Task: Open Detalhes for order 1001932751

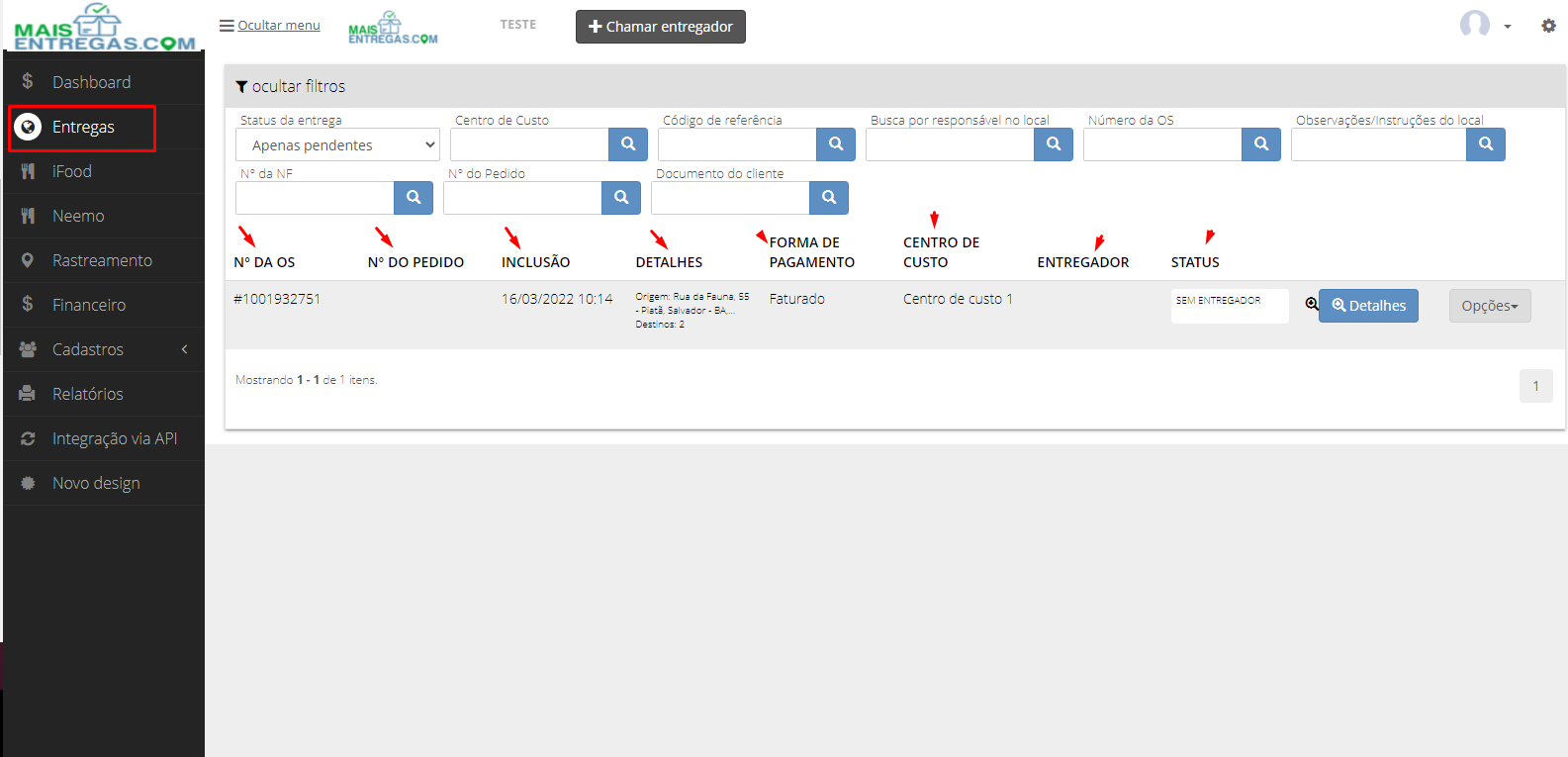Action: pos(1368,306)
